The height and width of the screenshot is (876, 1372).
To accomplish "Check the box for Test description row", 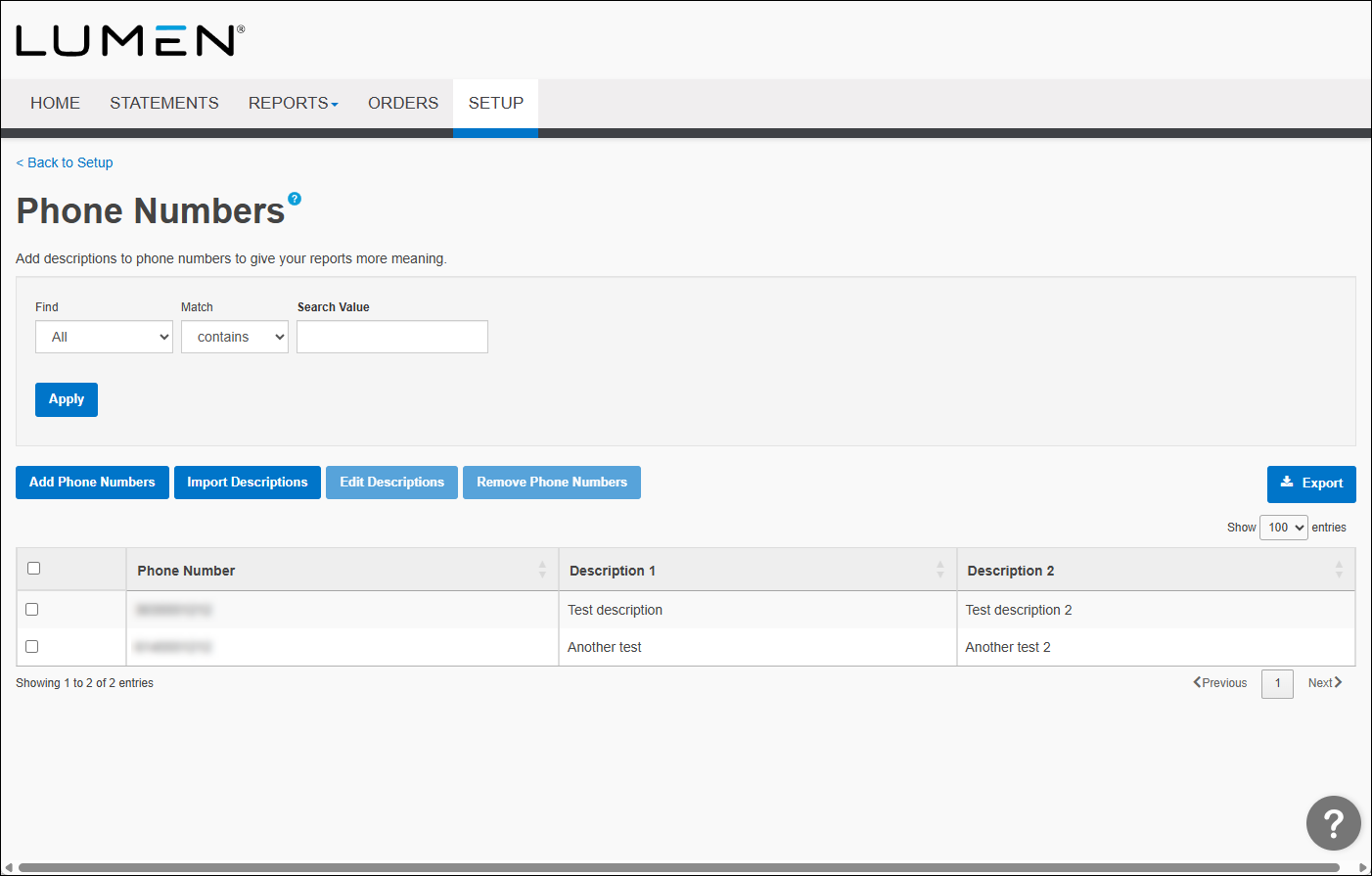I will pos(32,609).
